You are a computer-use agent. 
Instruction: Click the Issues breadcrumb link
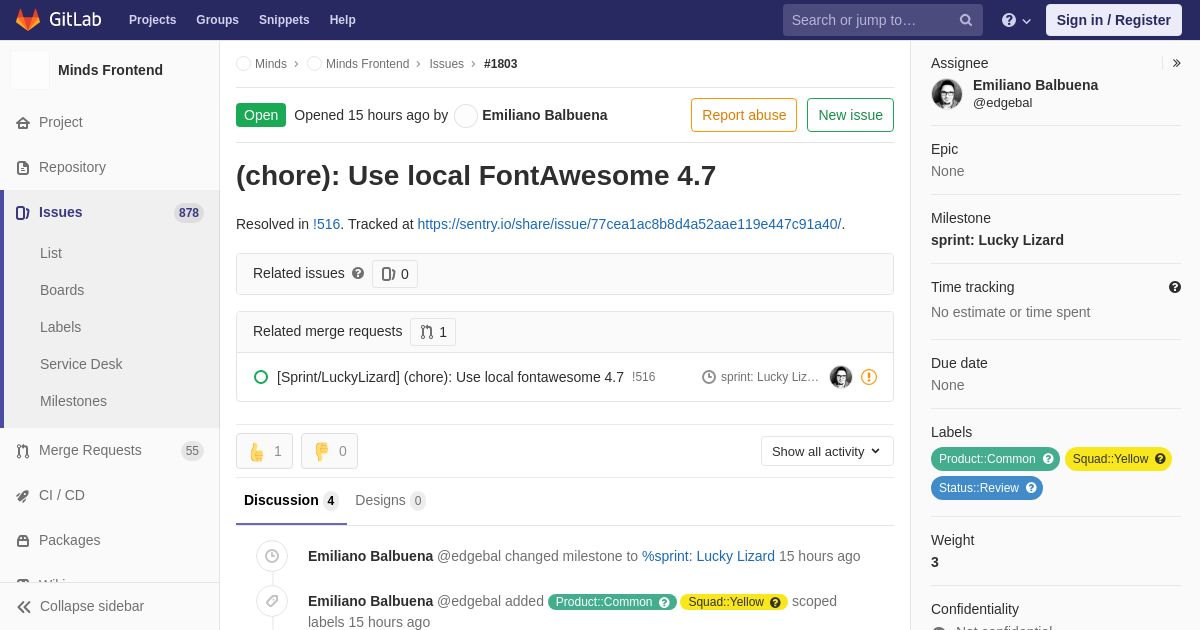[x=446, y=64]
